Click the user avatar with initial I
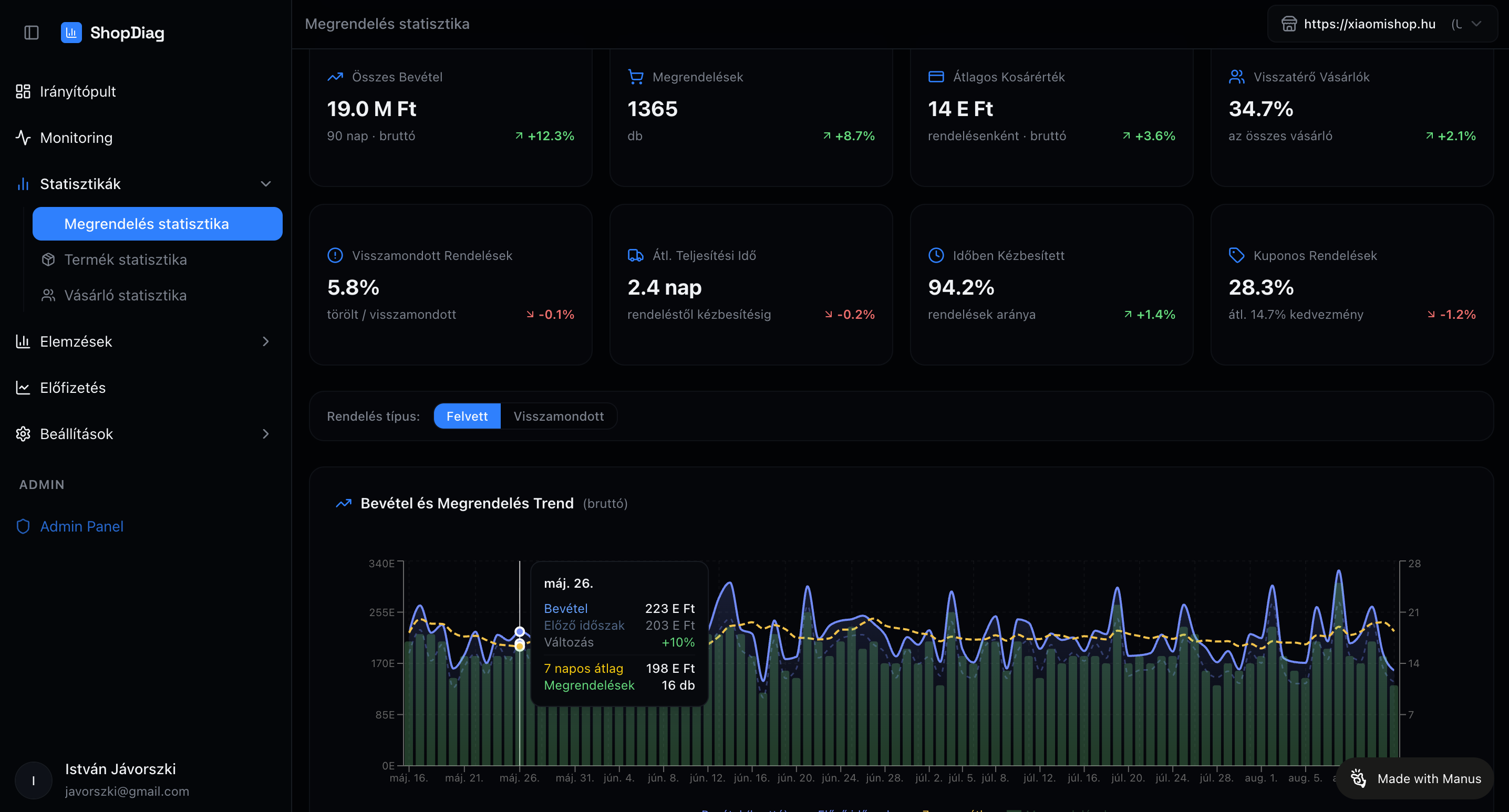 tap(34, 780)
